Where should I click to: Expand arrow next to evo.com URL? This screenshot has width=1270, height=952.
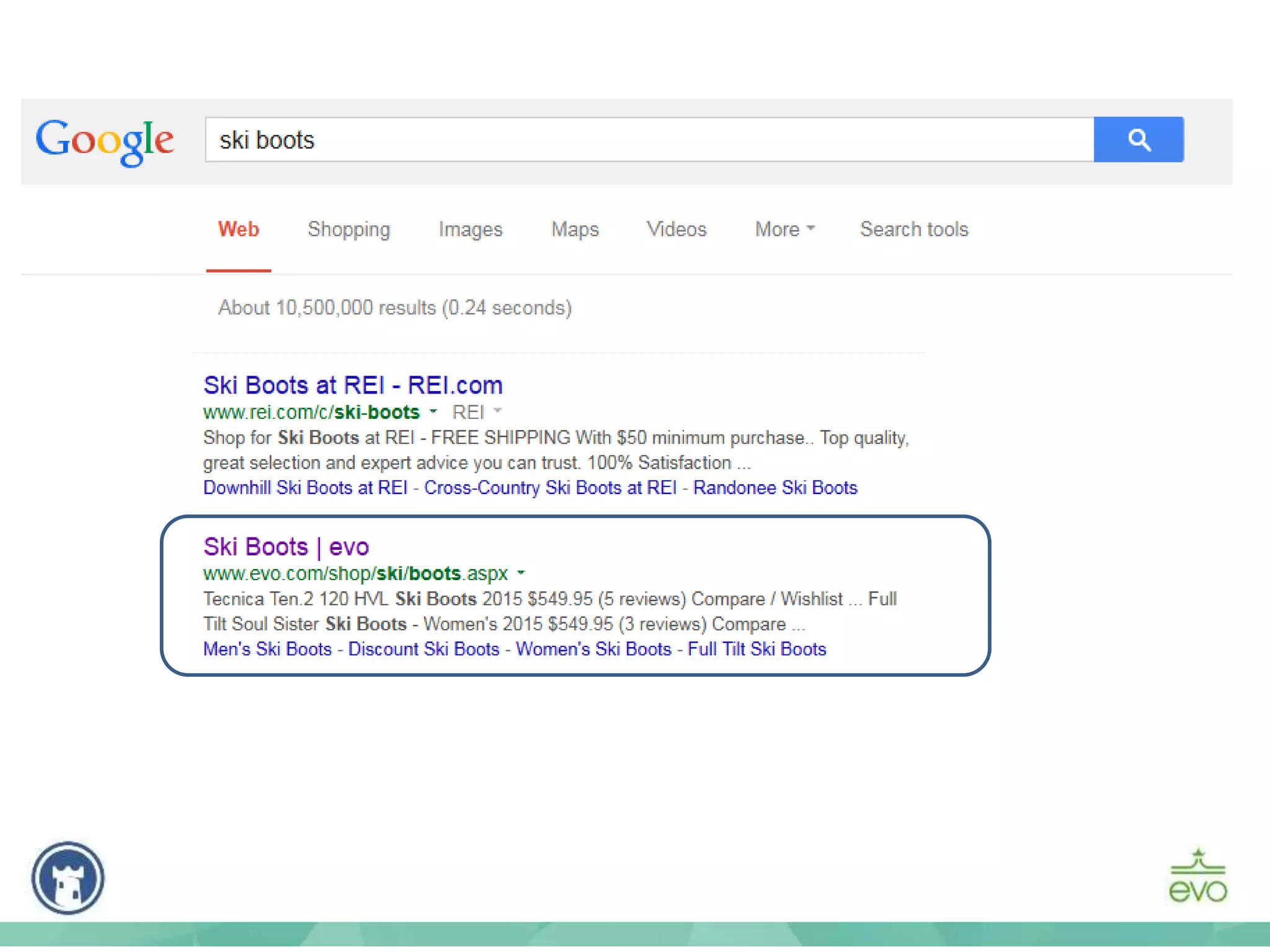pos(521,573)
